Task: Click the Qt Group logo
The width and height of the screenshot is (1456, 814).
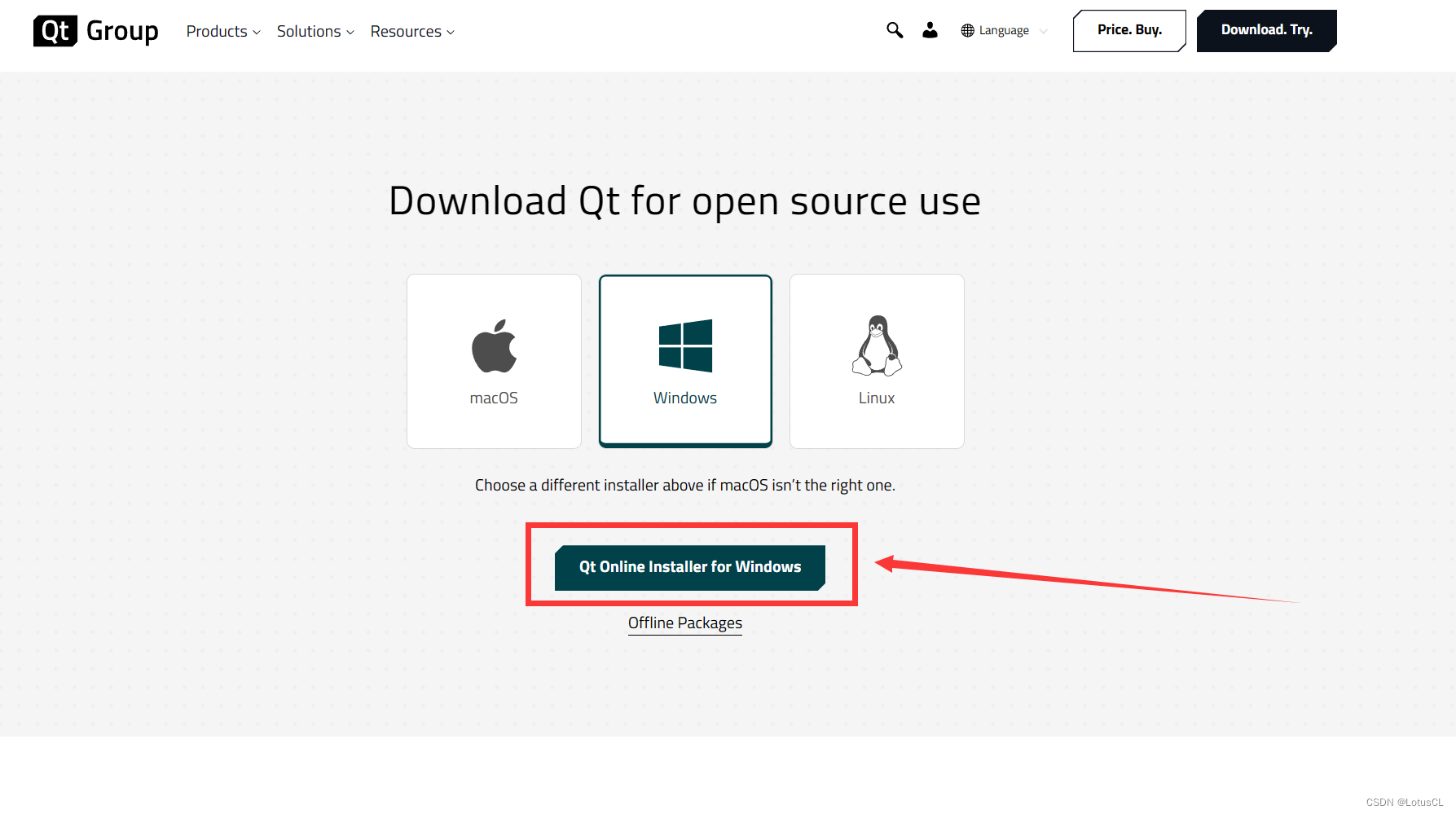Action: coord(95,31)
